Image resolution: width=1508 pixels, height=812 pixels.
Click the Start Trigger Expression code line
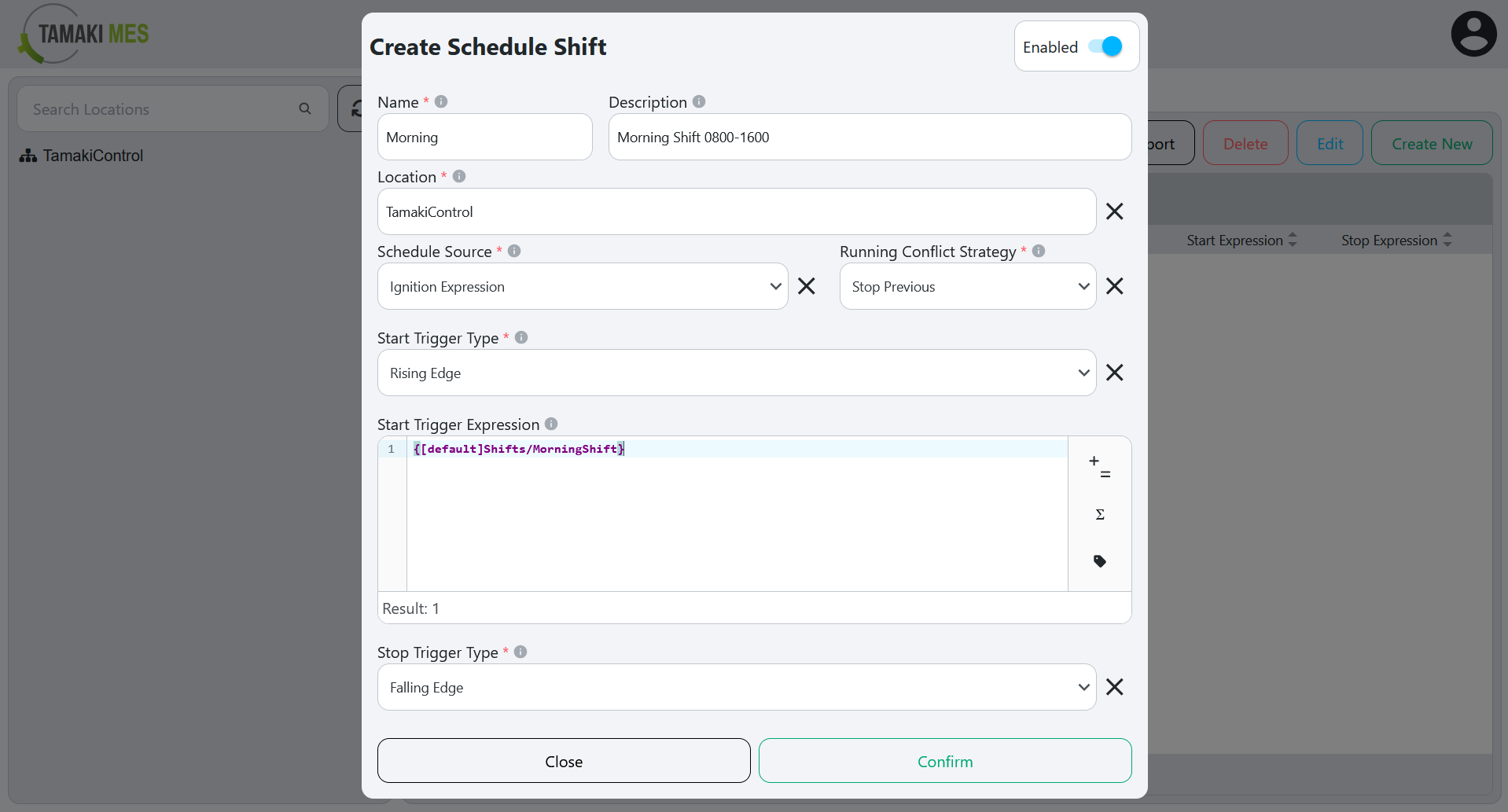518,449
